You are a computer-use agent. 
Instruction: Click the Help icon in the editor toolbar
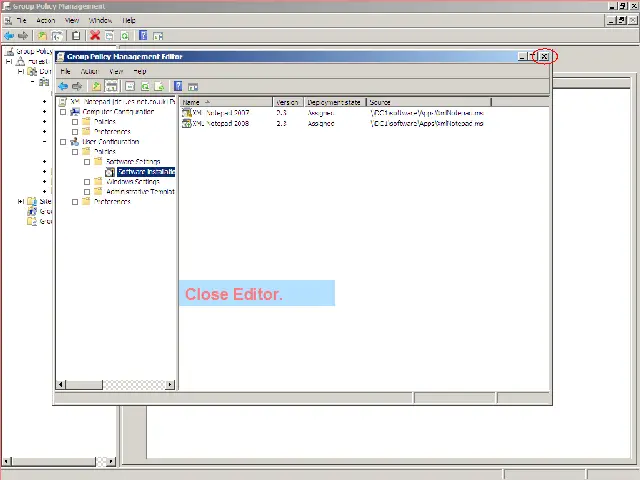coord(178,87)
